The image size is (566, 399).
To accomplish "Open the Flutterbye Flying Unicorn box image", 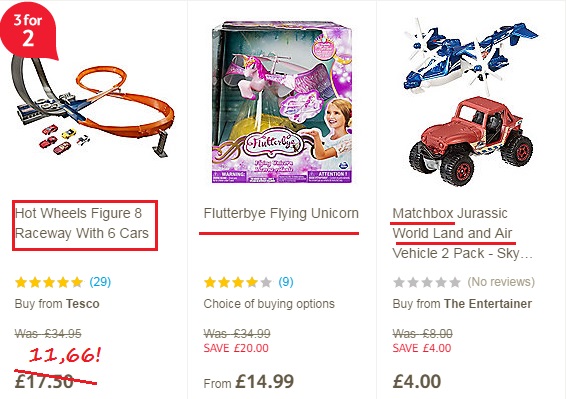I will click(x=282, y=103).
